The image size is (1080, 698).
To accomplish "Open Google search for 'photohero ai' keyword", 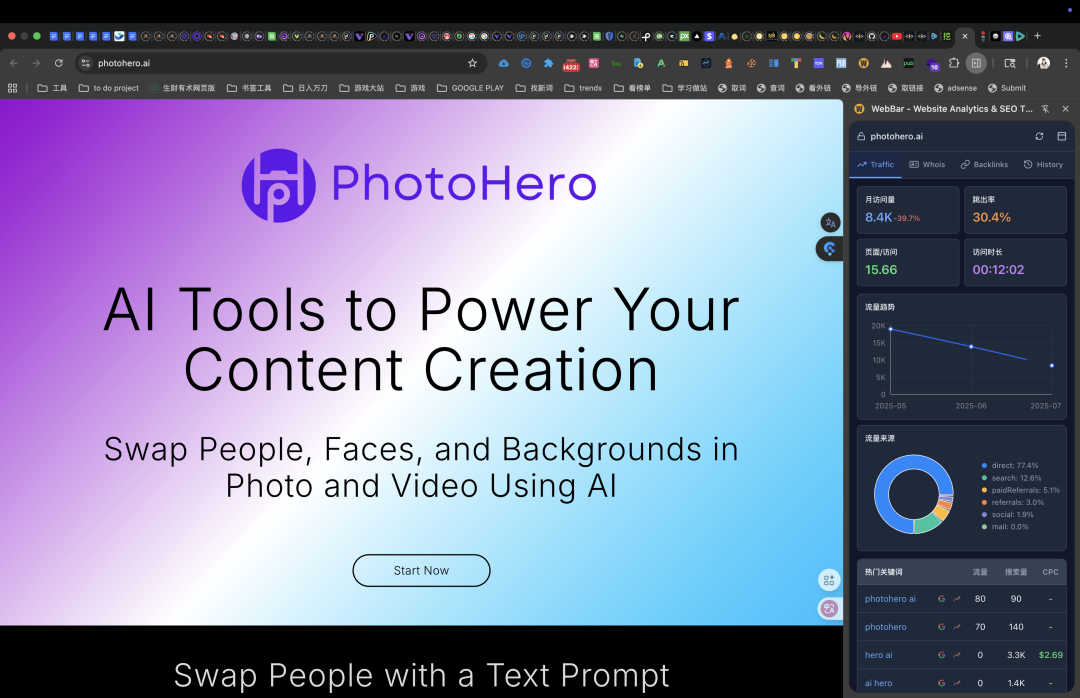I will 942,599.
